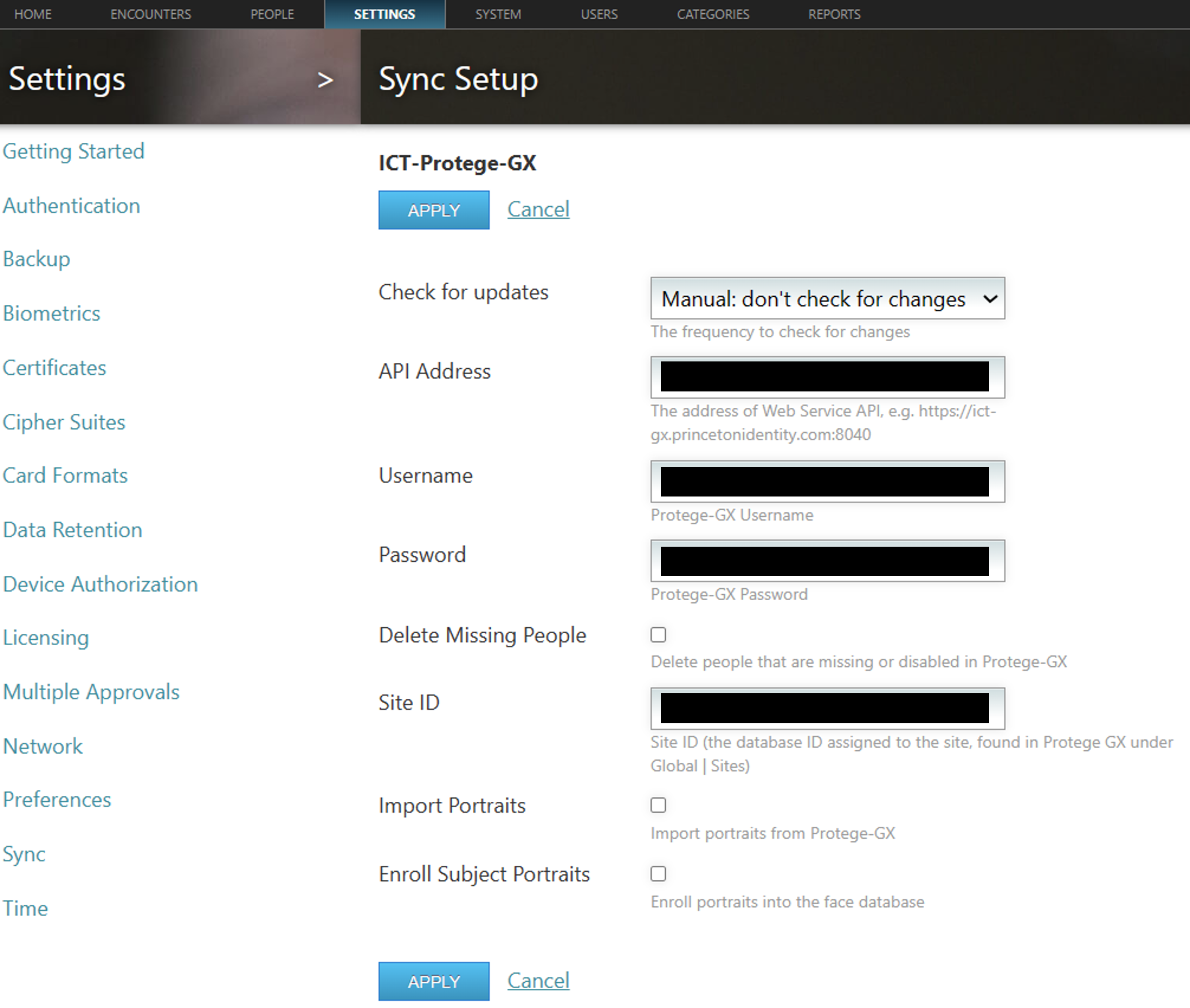Open Biometrics settings

pyautogui.click(x=51, y=313)
